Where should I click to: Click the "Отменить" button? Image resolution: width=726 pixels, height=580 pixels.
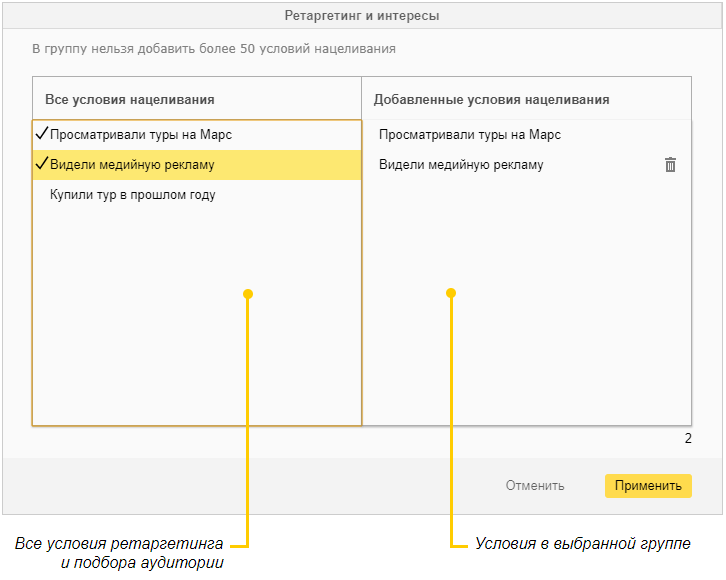coord(534,486)
